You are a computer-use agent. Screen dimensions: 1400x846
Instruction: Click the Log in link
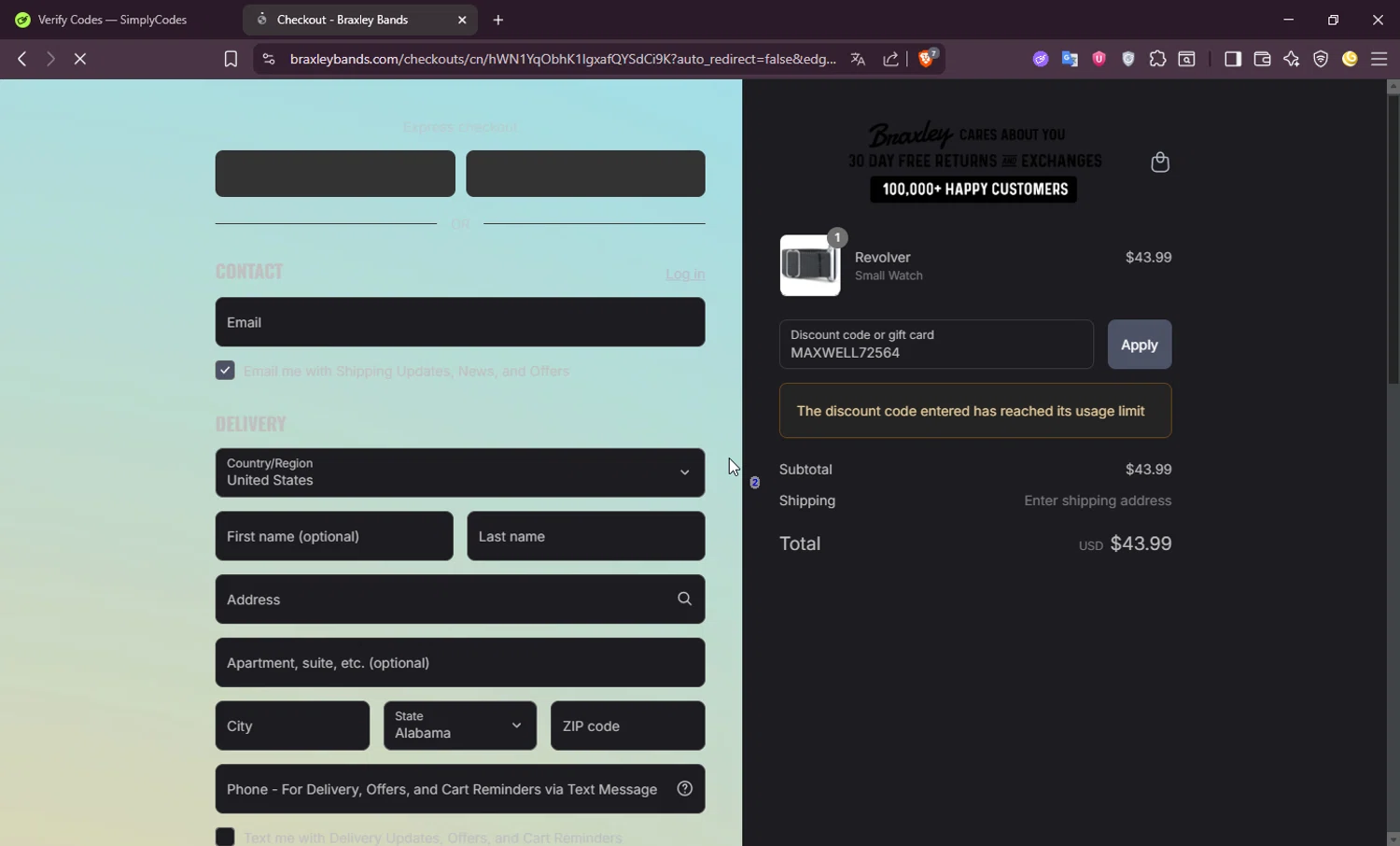(685, 274)
